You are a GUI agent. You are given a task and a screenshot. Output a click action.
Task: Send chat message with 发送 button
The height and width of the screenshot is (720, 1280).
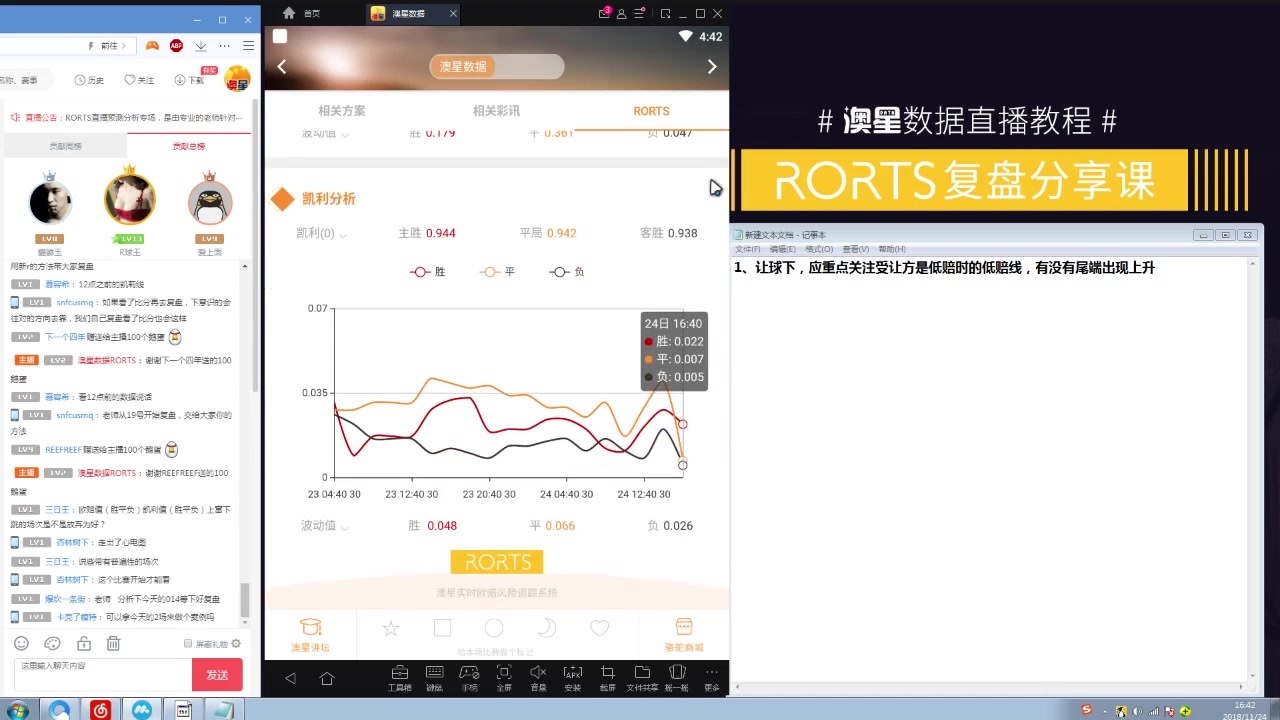217,674
